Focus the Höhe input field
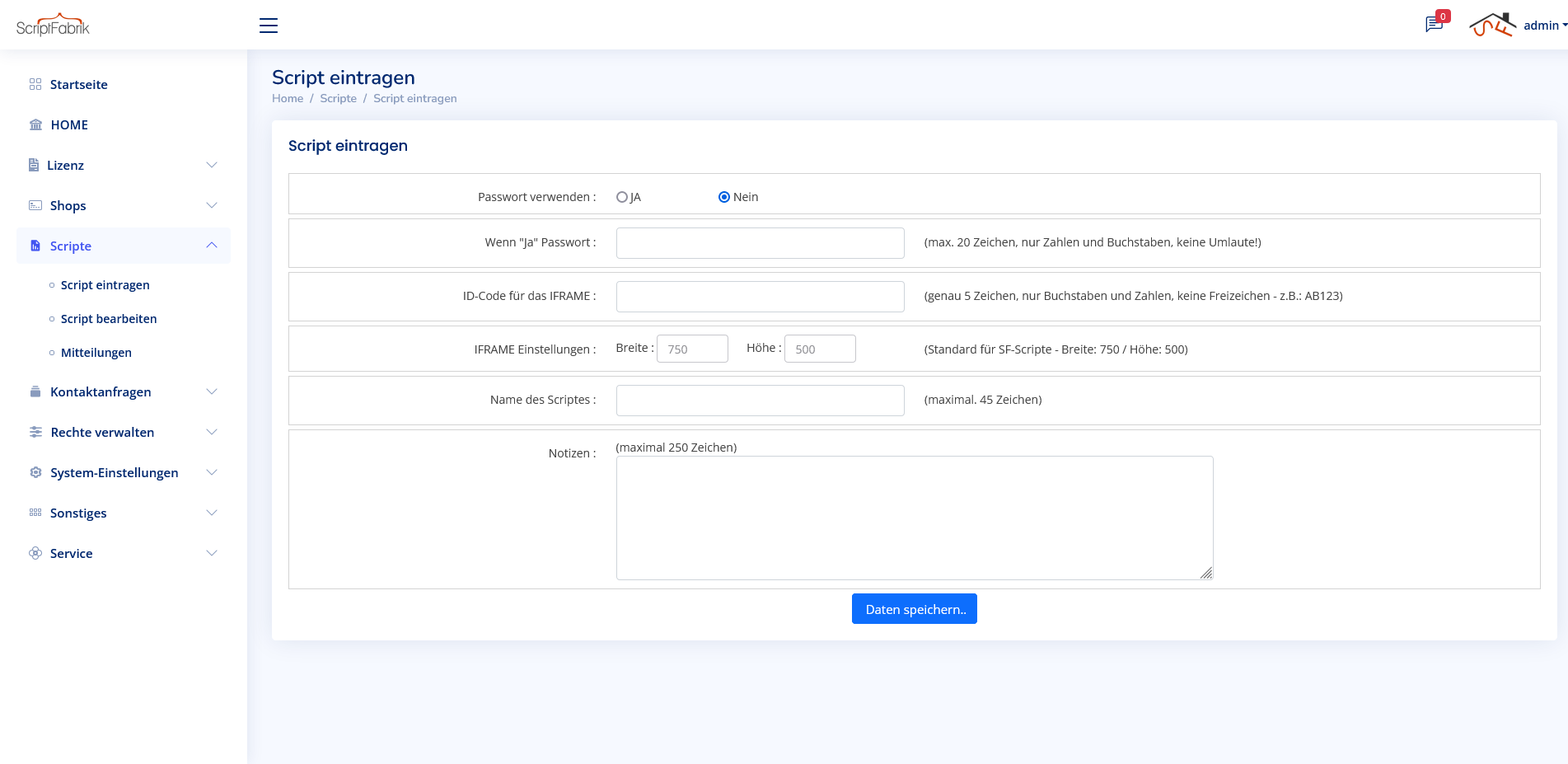The image size is (1568, 764). 820,349
